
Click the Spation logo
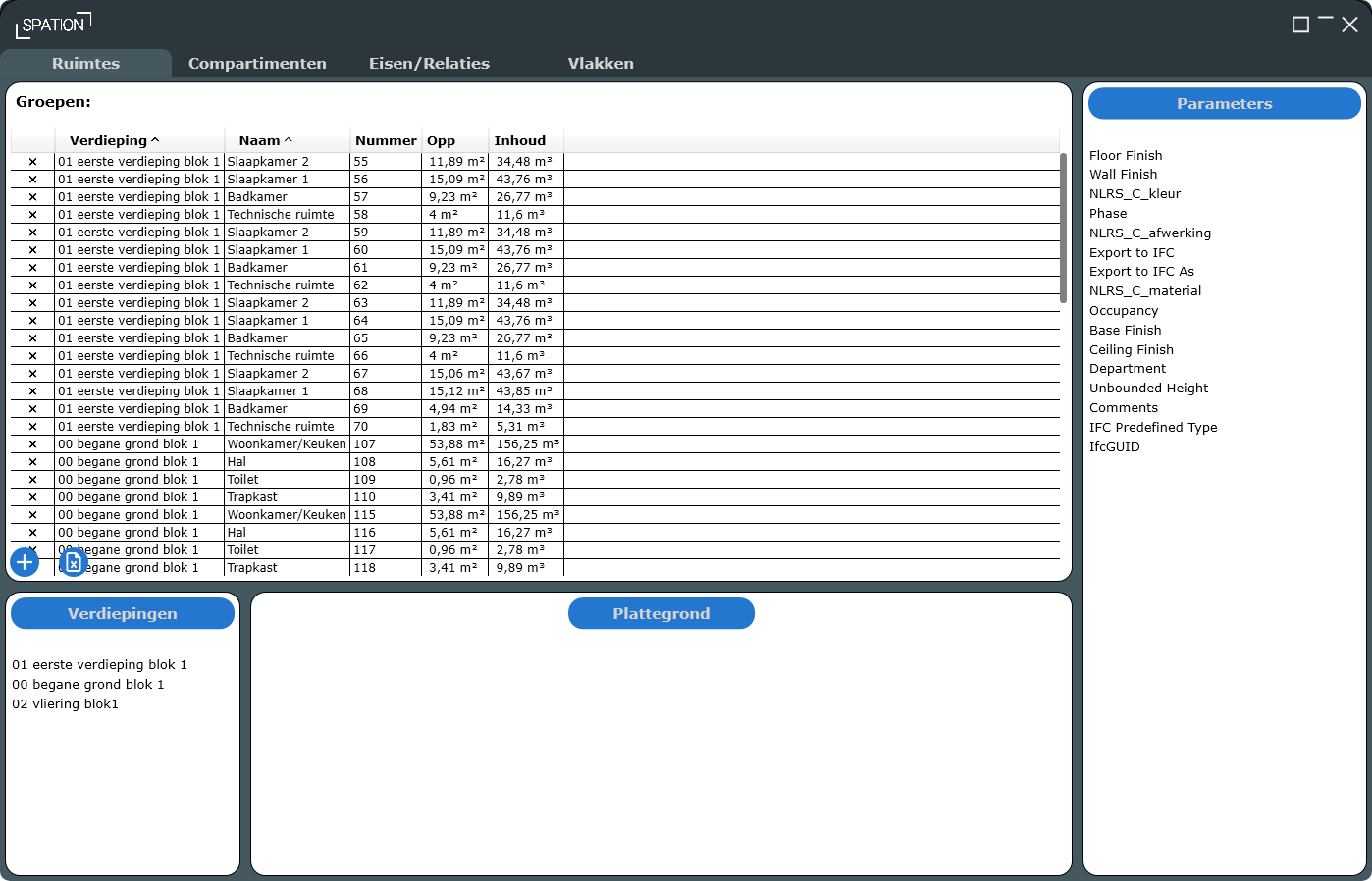tap(53, 25)
